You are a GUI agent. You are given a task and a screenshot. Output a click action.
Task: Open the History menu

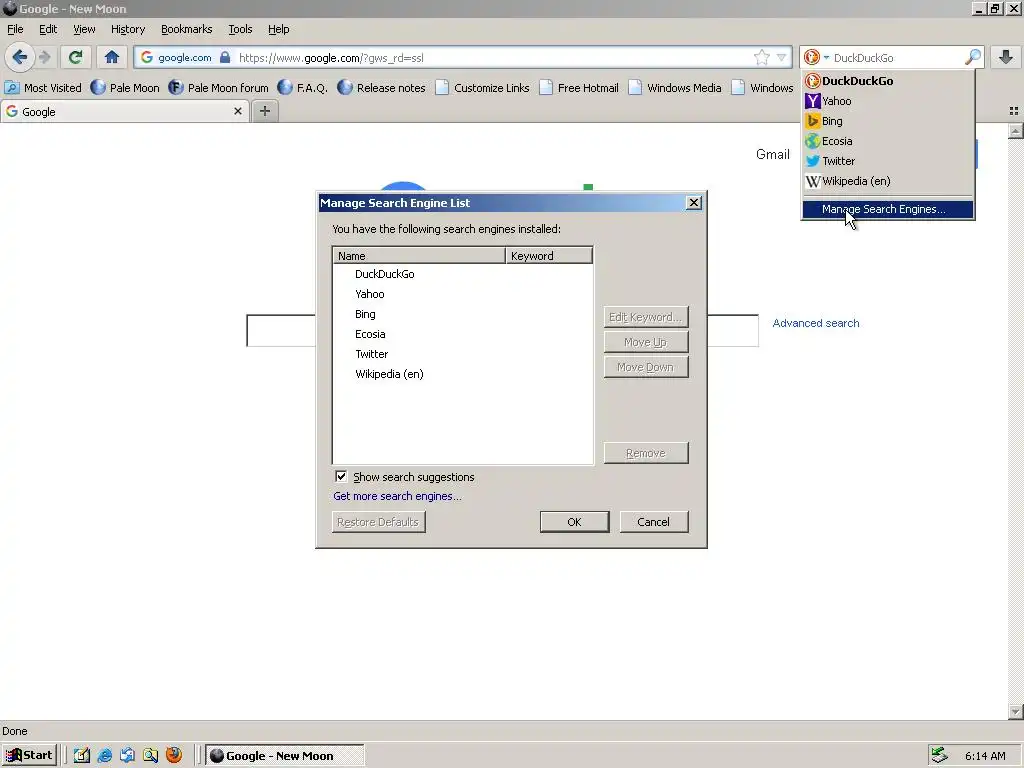point(128,29)
